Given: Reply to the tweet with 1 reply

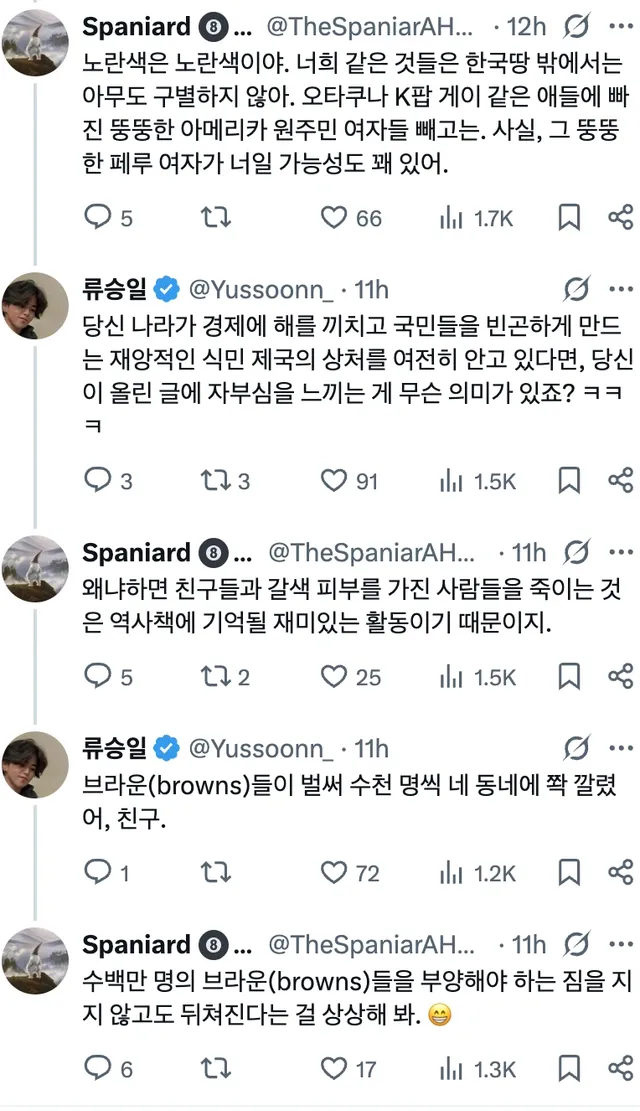Looking at the screenshot, I should coord(97,873).
